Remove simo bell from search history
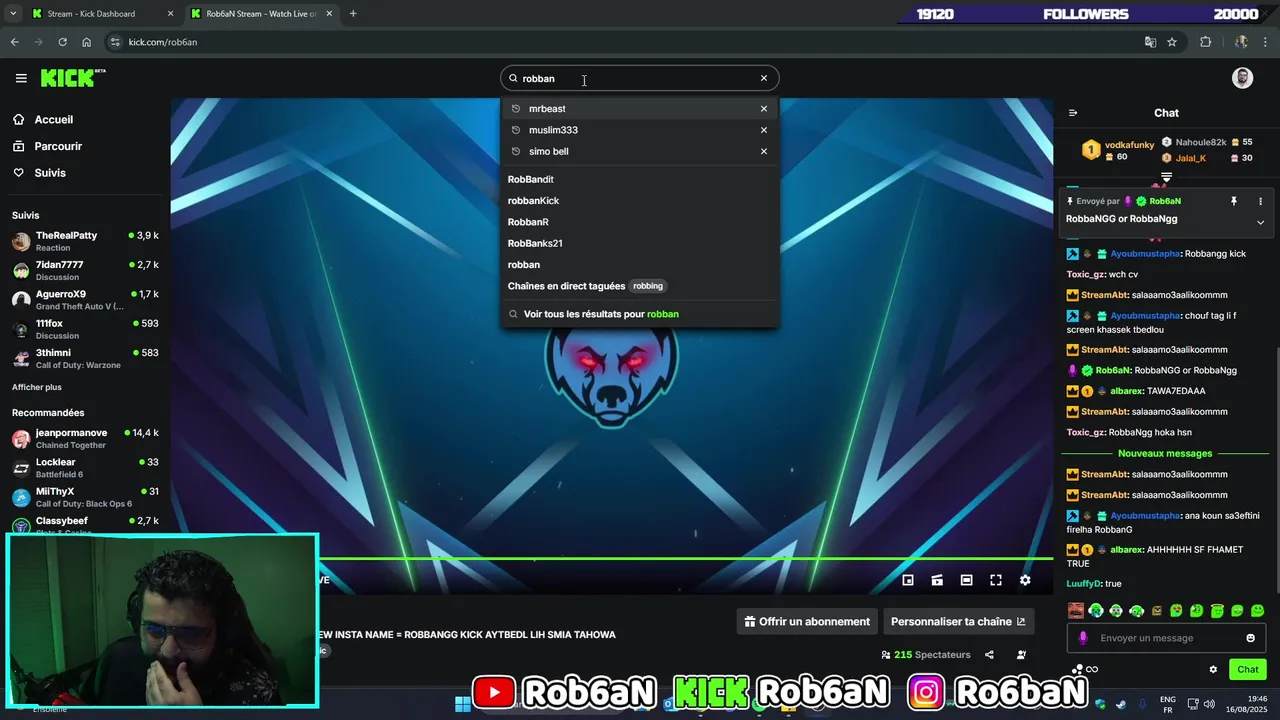Viewport: 1280px width, 720px height. click(x=764, y=151)
